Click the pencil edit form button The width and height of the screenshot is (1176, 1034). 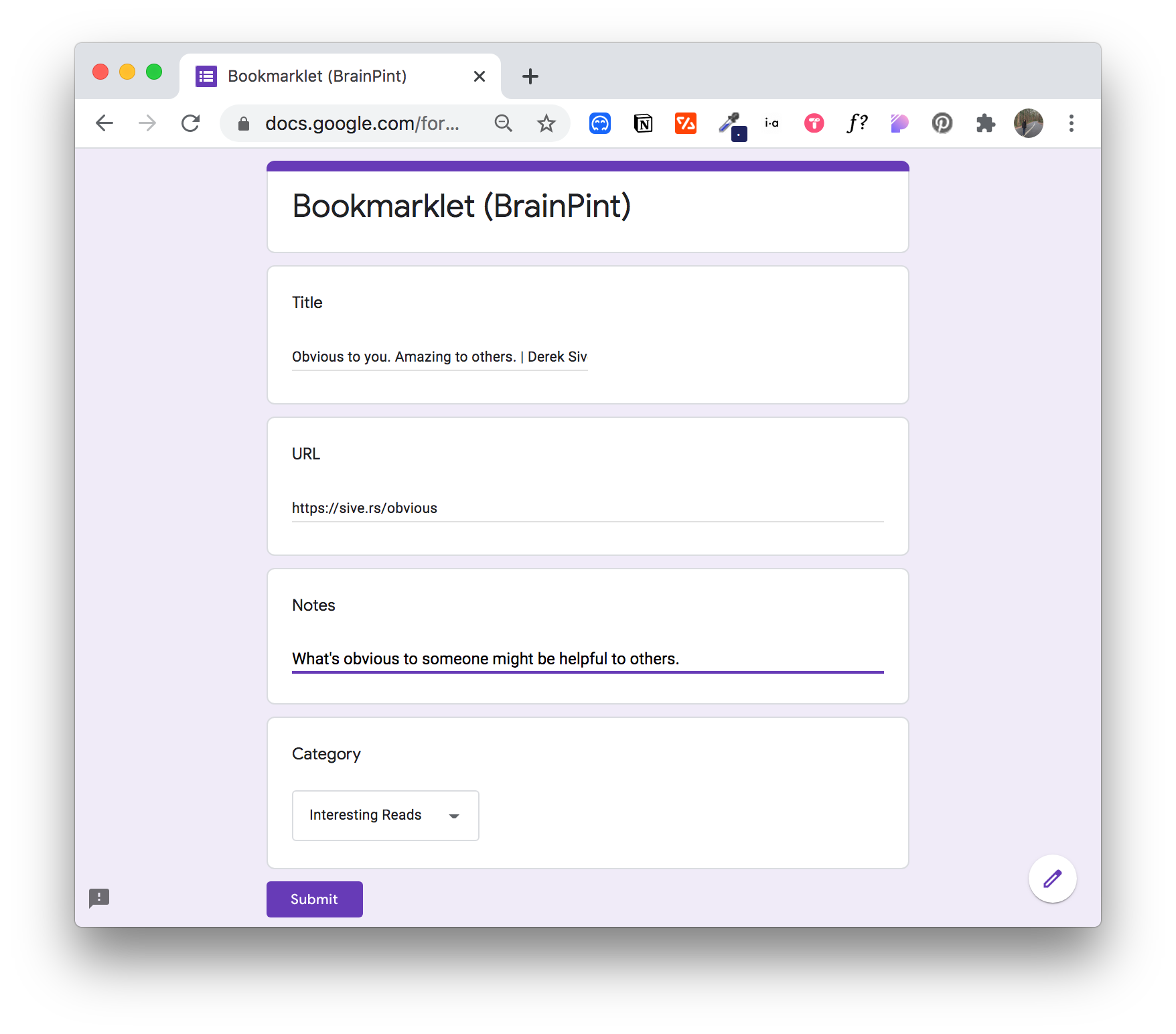[x=1053, y=879]
